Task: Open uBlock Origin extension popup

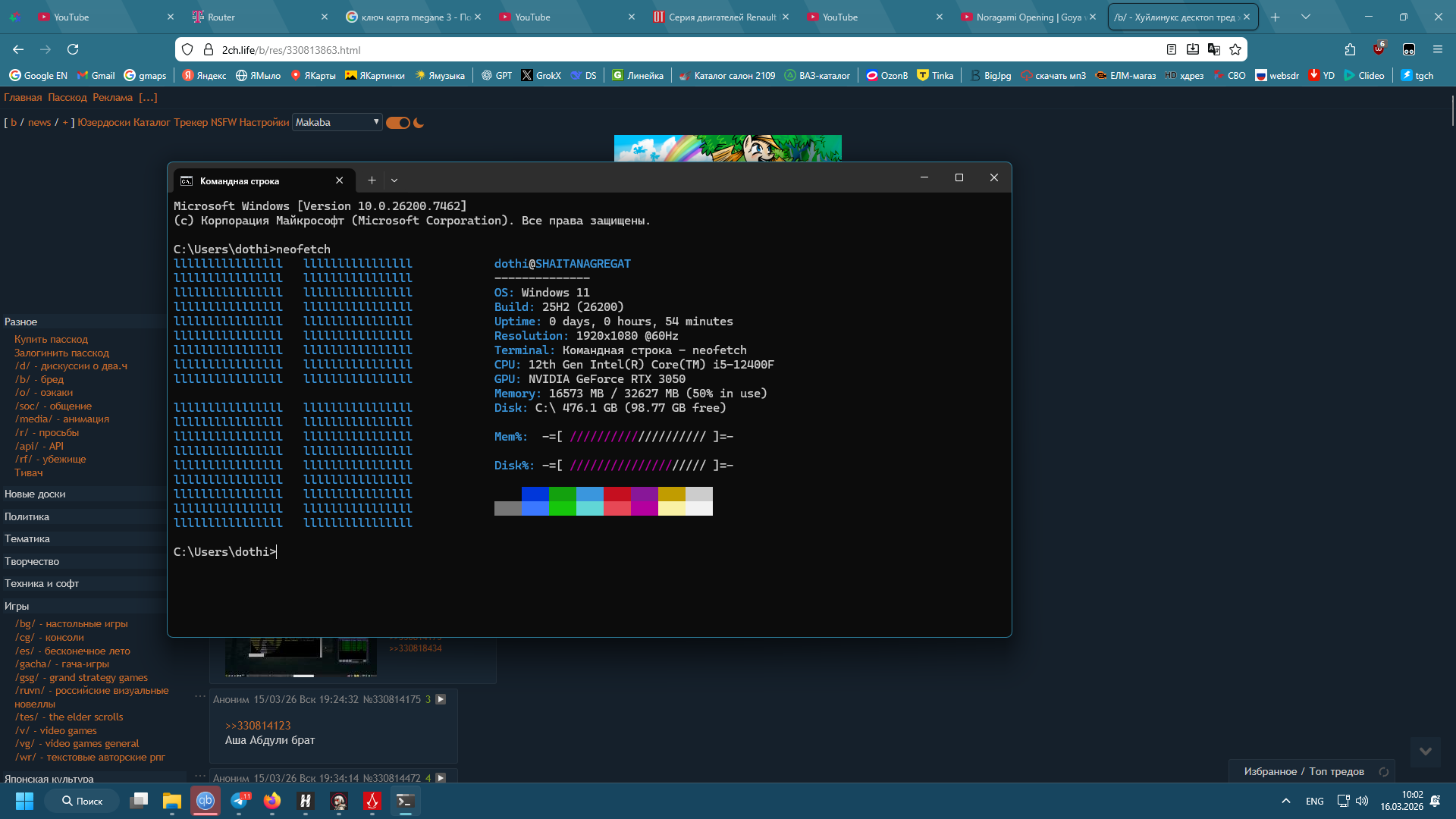Action: coord(1379,49)
